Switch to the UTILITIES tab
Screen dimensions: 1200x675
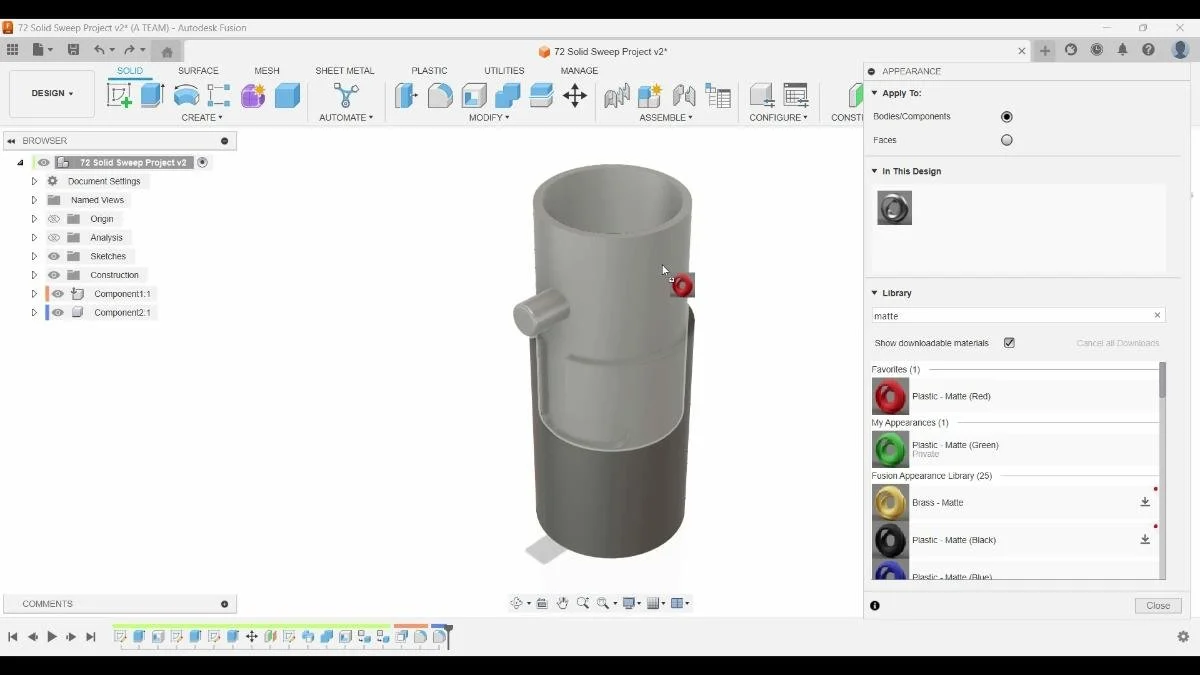[504, 71]
